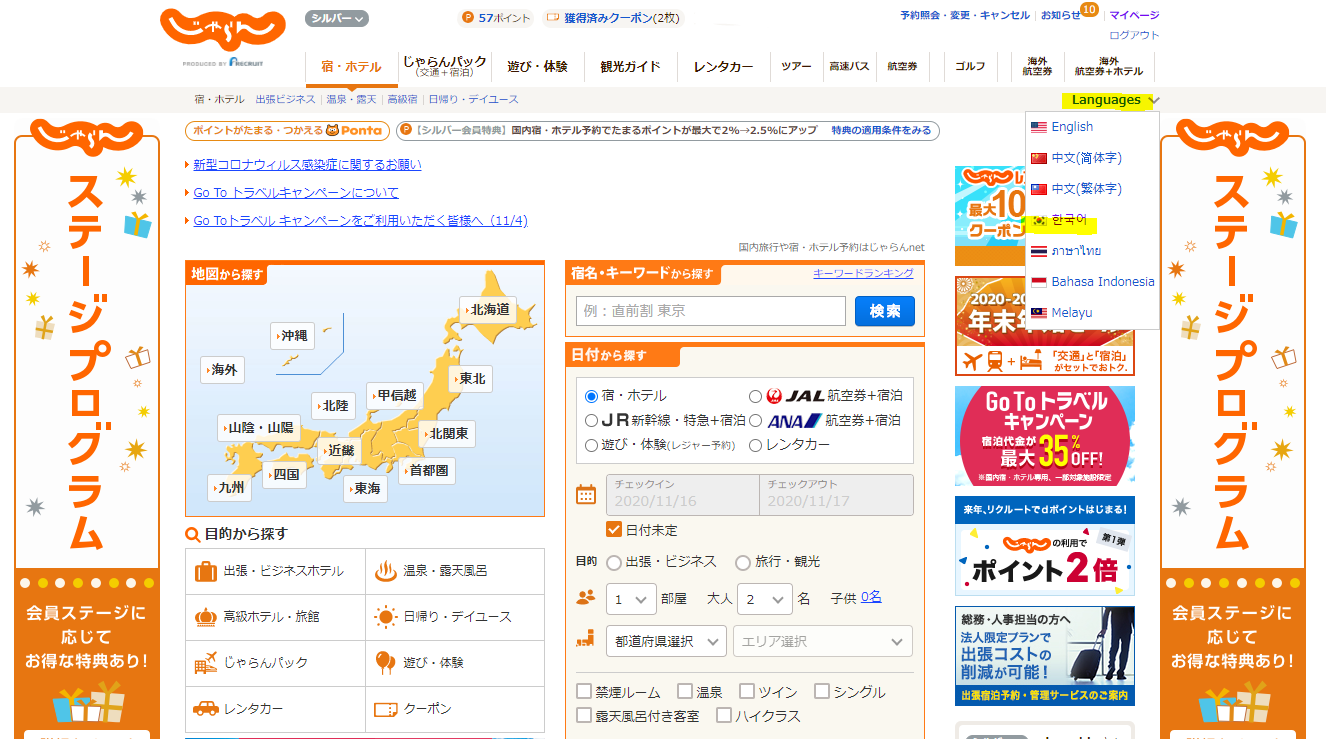The image size is (1326, 739).
Task: Click the チェックイン date field
Action: pos(683,494)
